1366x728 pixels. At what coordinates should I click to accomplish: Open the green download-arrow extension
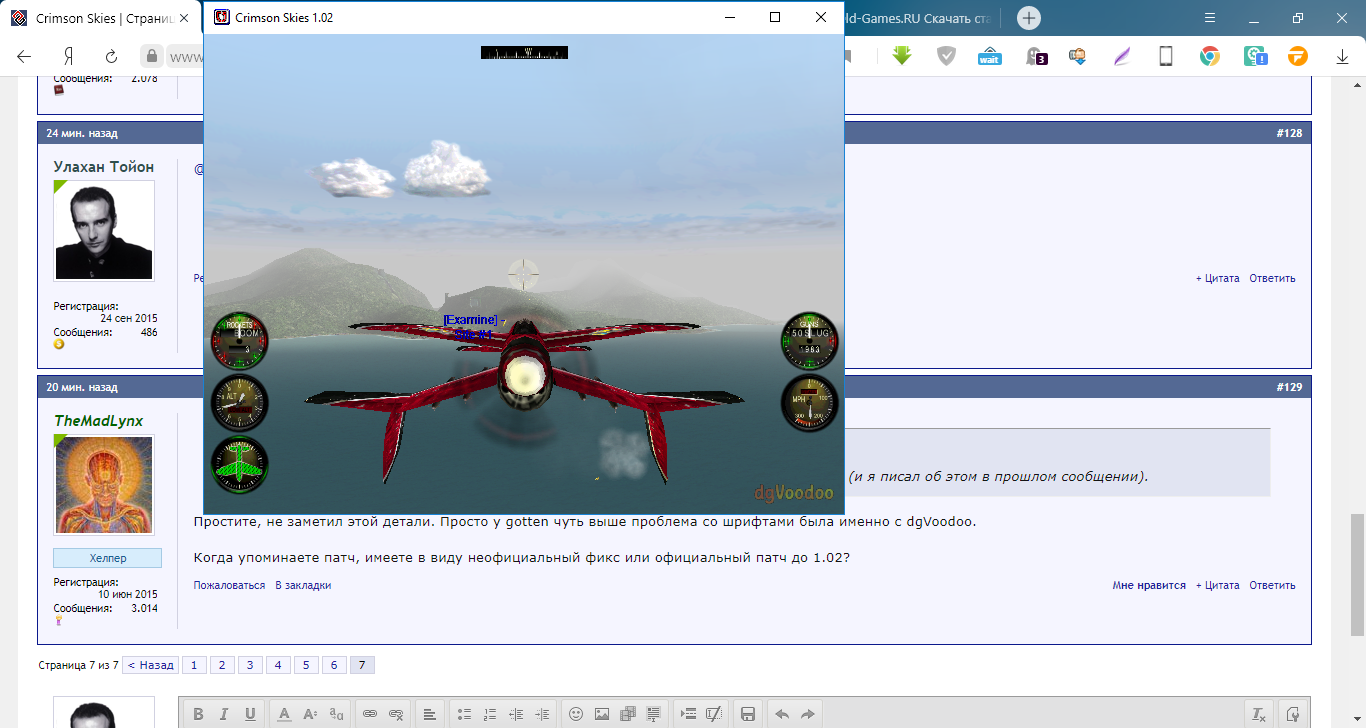coord(902,56)
